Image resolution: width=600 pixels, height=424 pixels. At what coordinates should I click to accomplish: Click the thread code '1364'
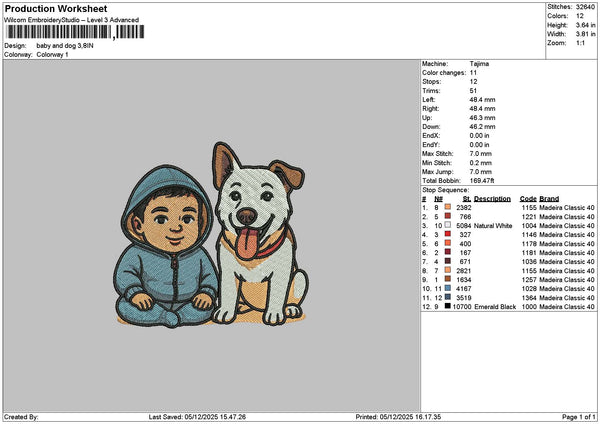(529, 298)
